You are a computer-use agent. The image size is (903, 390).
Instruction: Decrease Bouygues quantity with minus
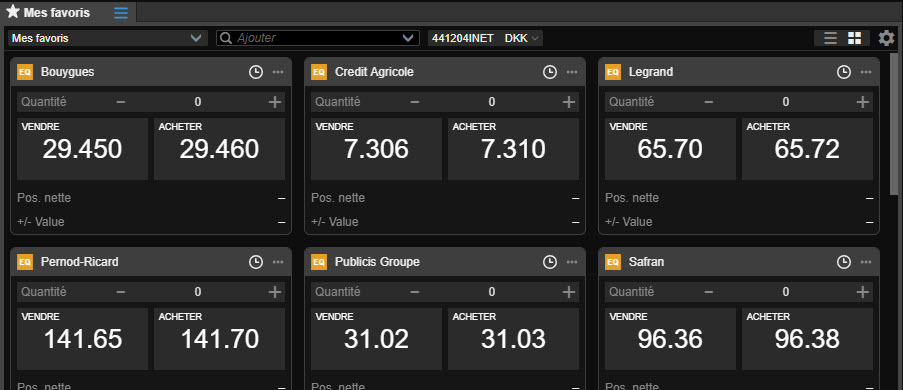point(121,102)
